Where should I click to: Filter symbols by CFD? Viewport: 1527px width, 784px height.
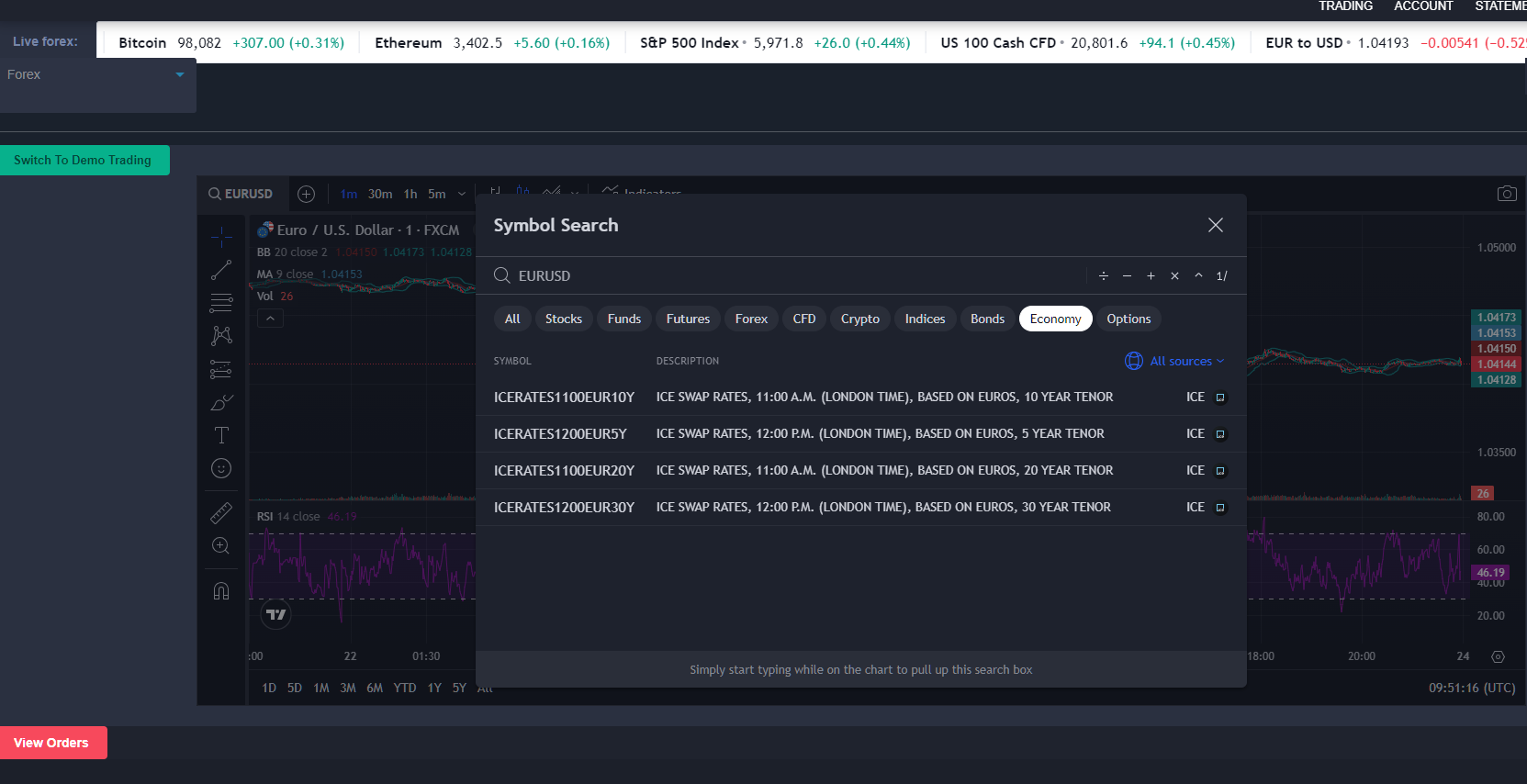tap(804, 319)
